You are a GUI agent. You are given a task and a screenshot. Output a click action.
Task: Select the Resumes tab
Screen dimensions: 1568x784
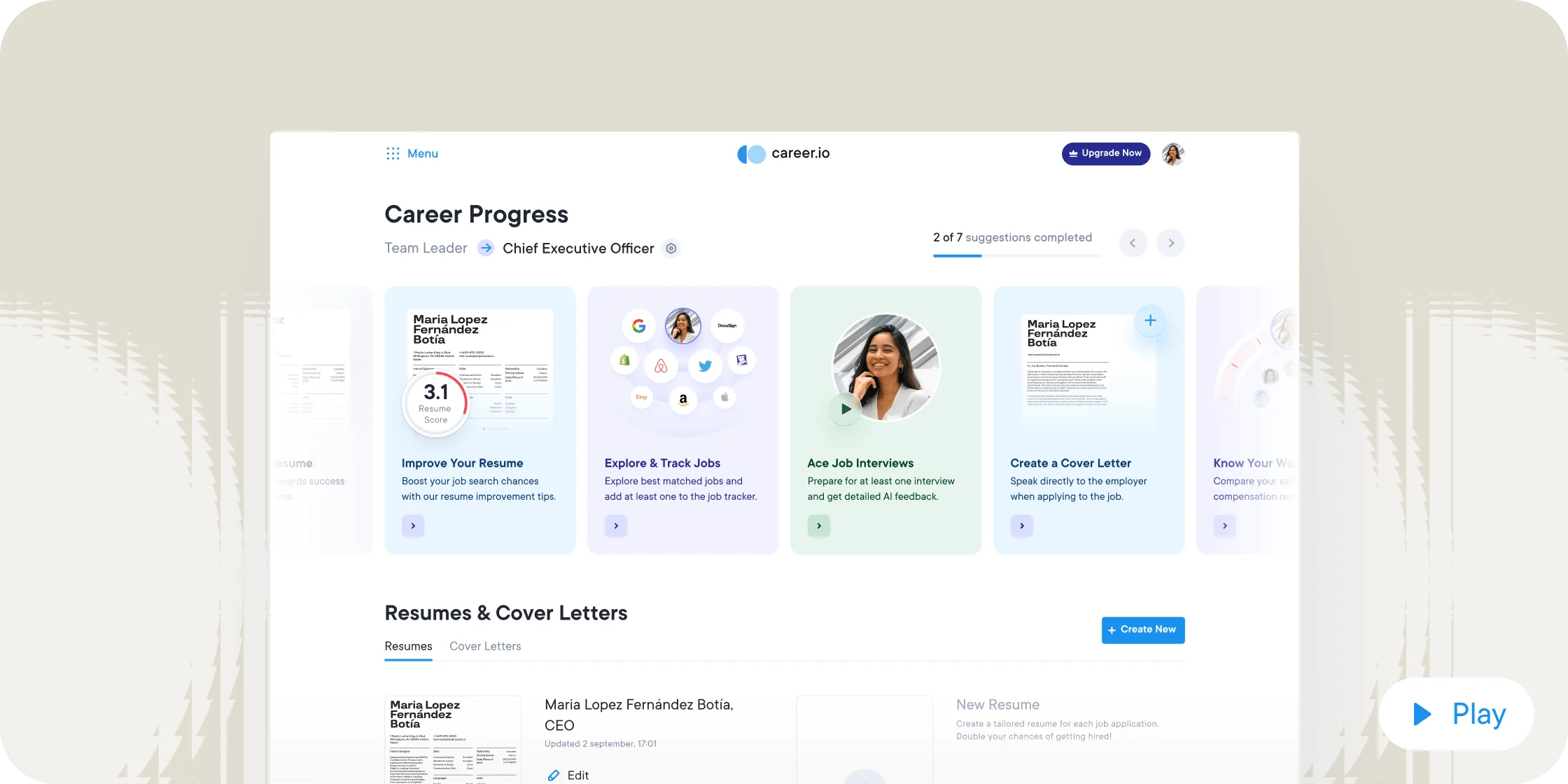coord(408,645)
